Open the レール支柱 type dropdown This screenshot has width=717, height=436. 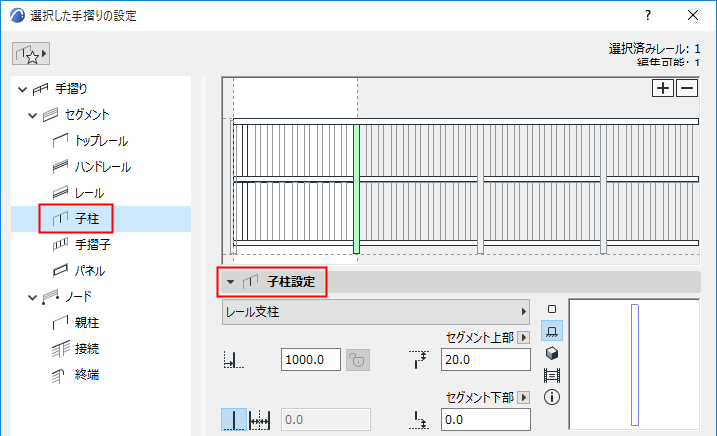[x=375, y=312]
